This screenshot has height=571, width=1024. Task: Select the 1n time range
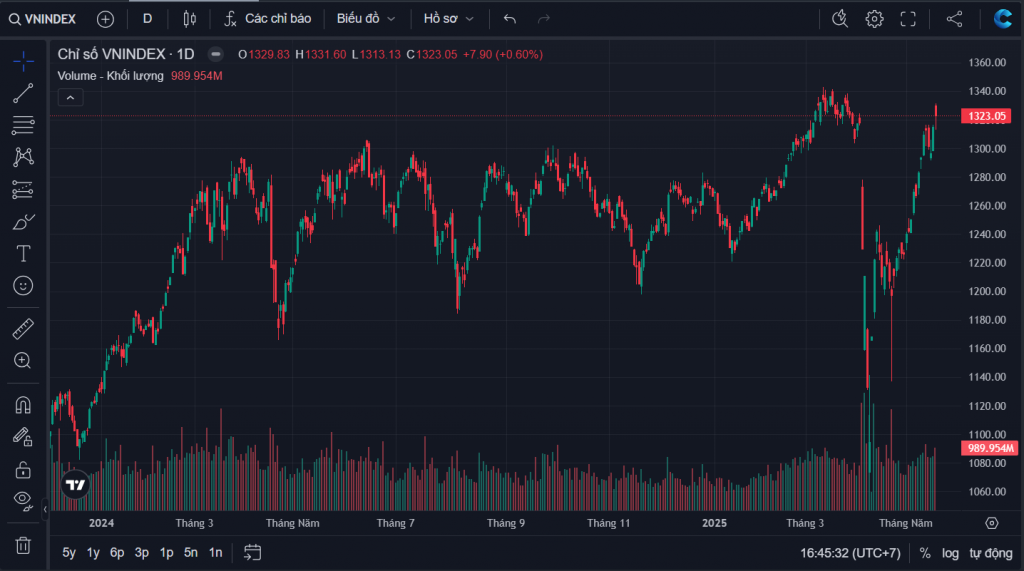pyautogui.click(x=216, y=553)
